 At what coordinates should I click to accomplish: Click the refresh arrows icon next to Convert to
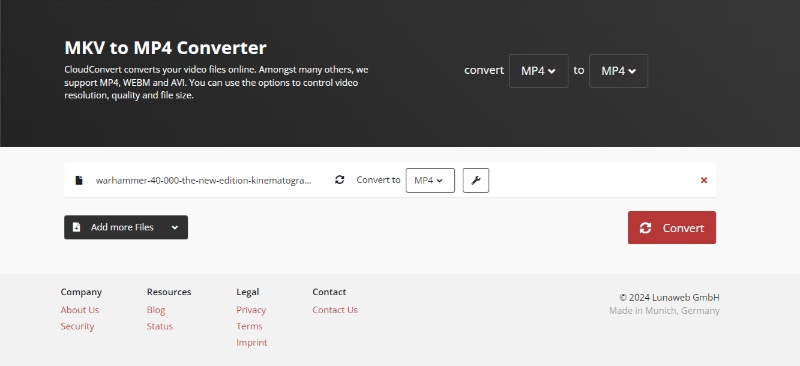[339, 180]
